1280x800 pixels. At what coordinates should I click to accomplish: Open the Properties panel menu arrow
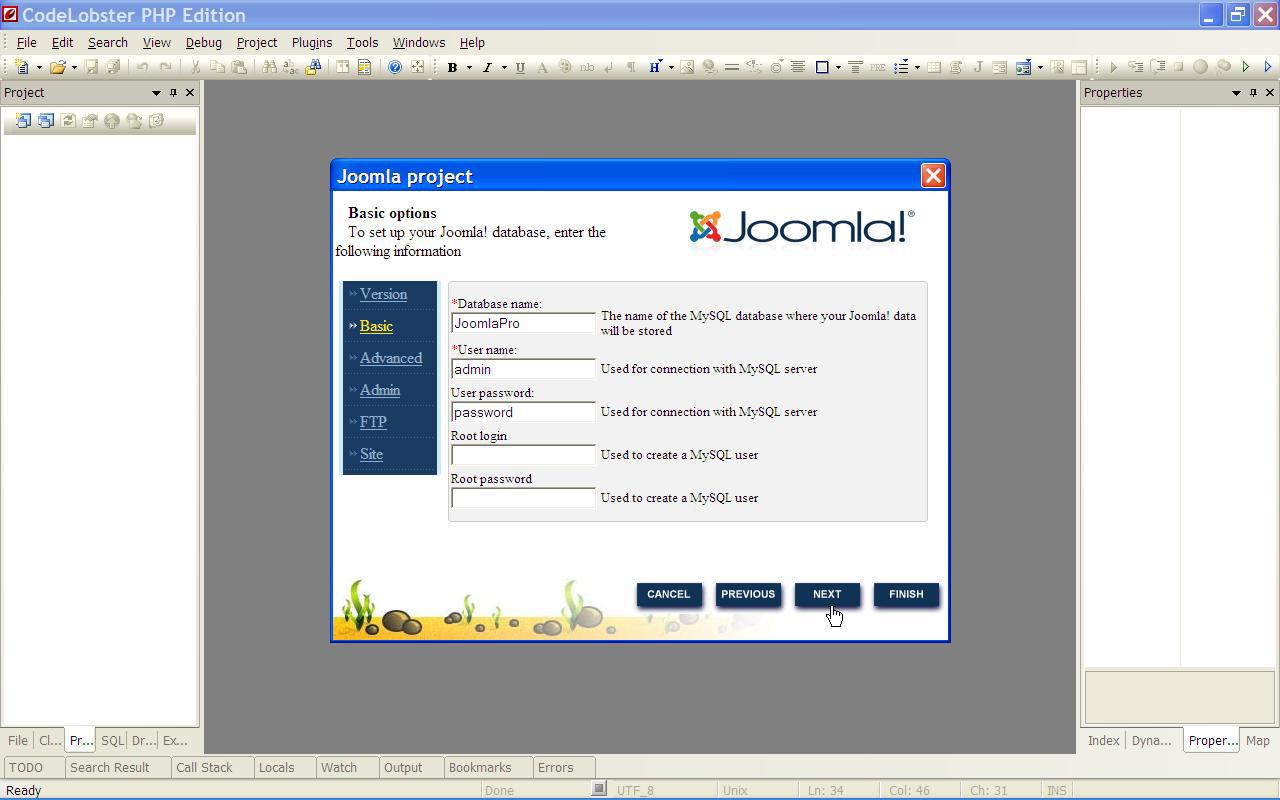1236,92
